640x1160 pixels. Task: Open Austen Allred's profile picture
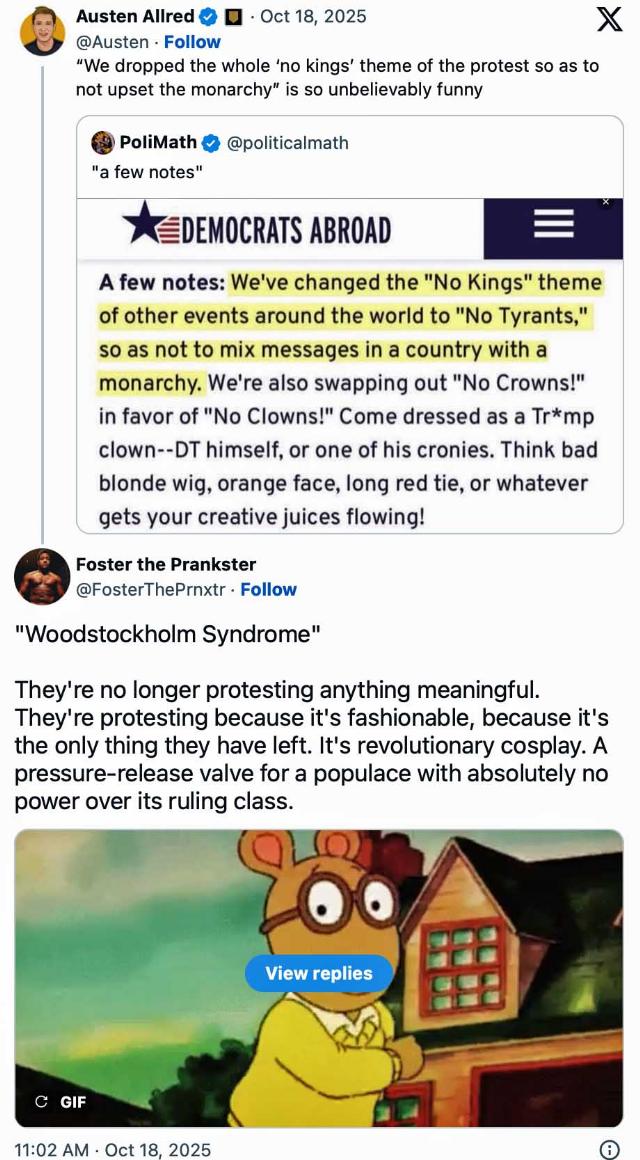tap(42, 29)
